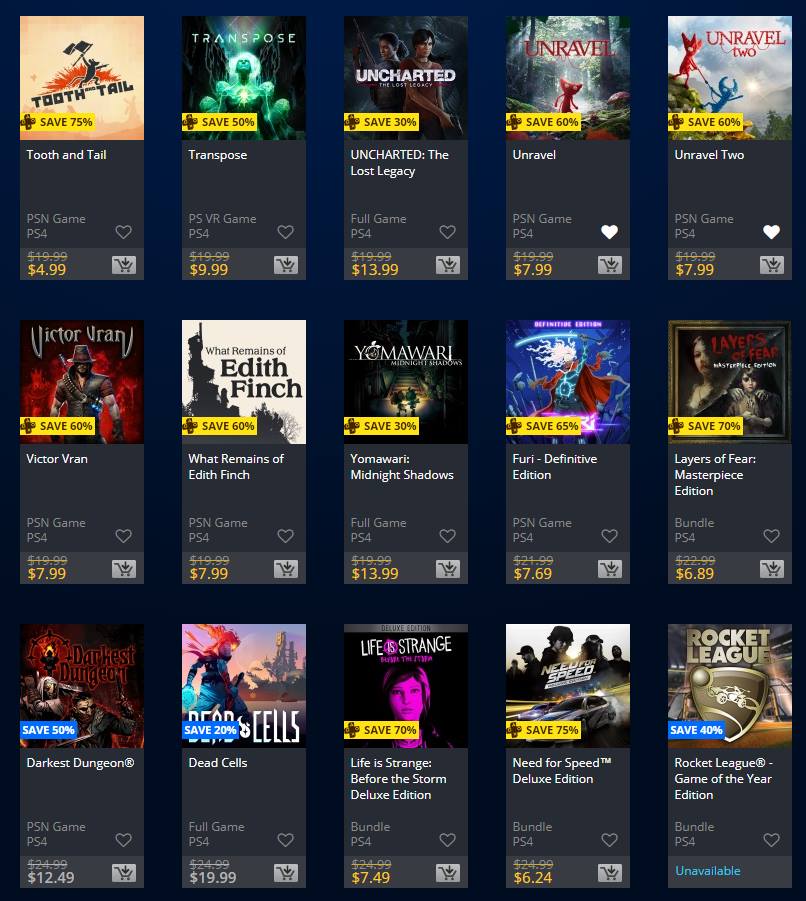Image resolution: width=806 pixels, height=901 pixels.
Task: Open Life is Strange: Before the Storm title
Action: coord(398,779)
